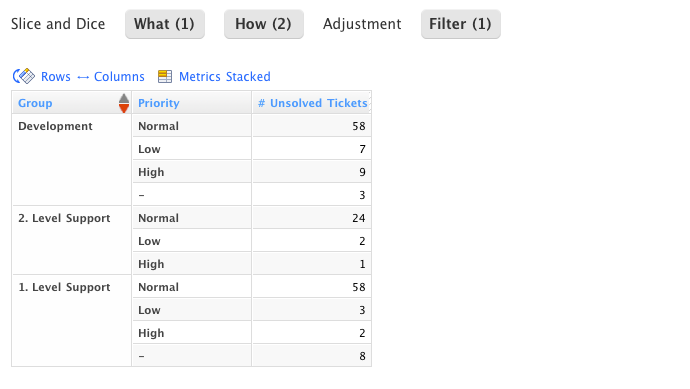Click the Priority column header

(x=159, y=103)
